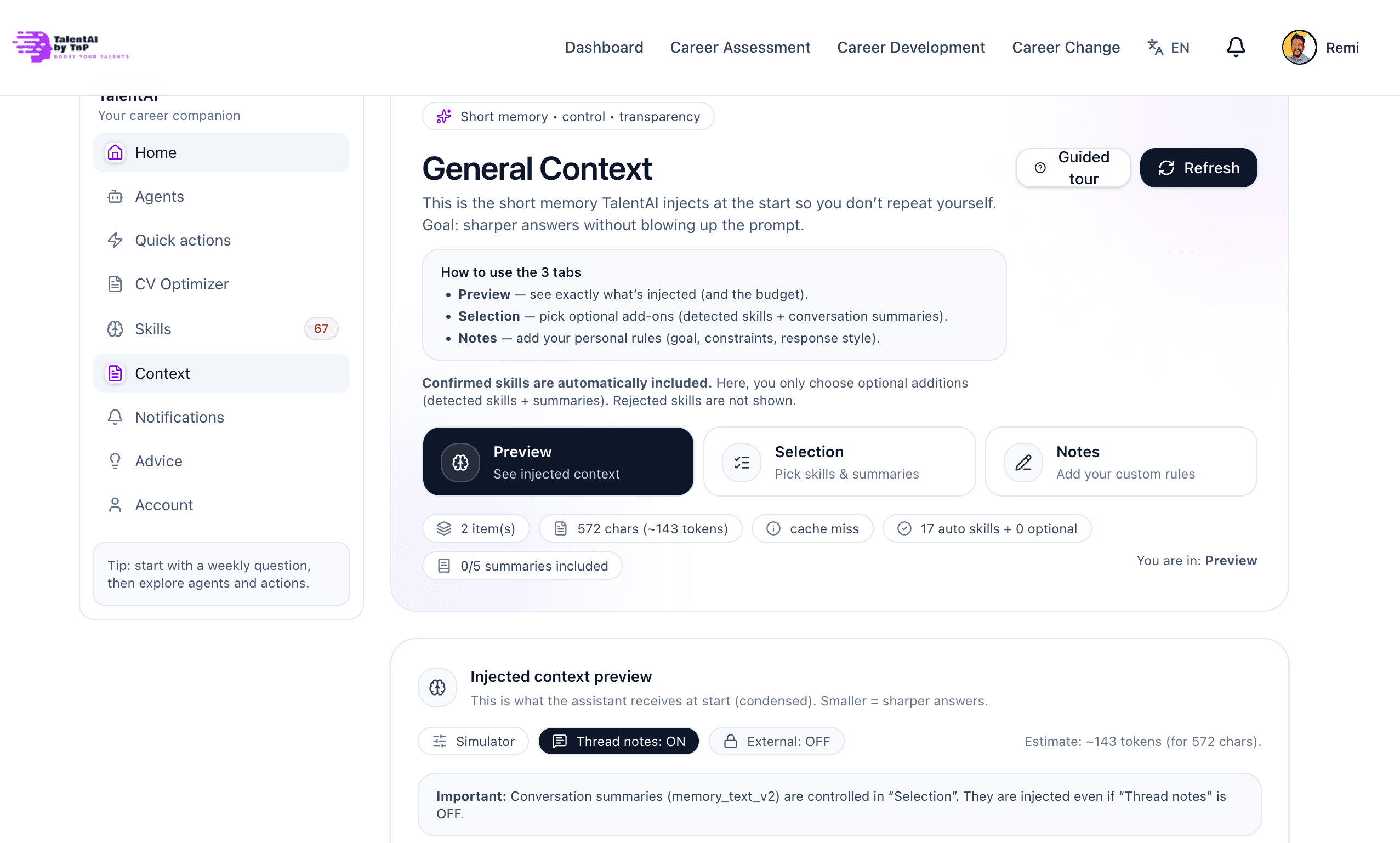The width and height of the screenshot is (1400, 843).
Task: Select Advice in the sidebar
Action: (158, 461)
